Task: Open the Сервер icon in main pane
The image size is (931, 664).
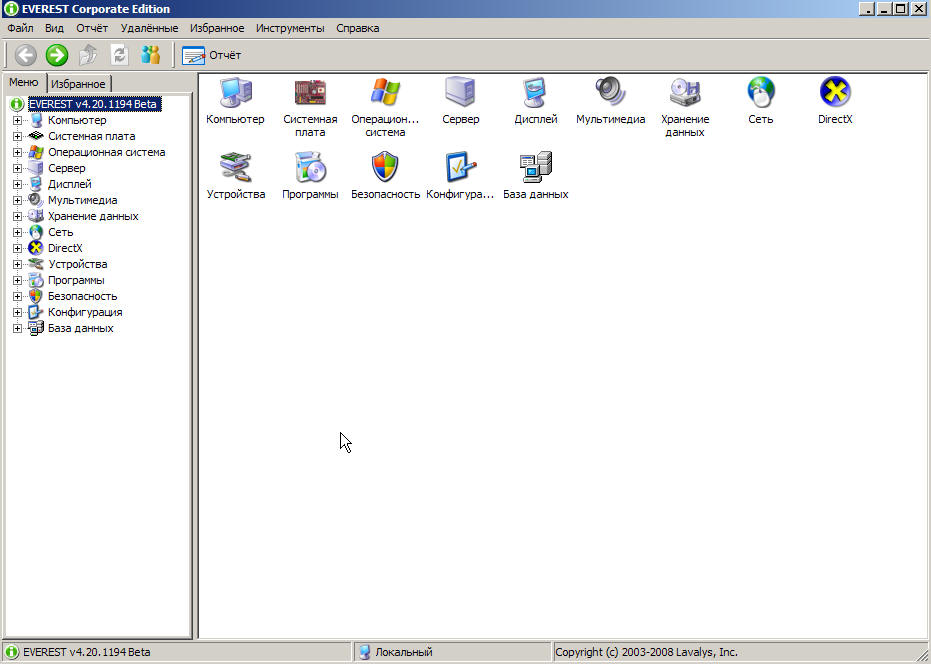Action: [460, 93]
